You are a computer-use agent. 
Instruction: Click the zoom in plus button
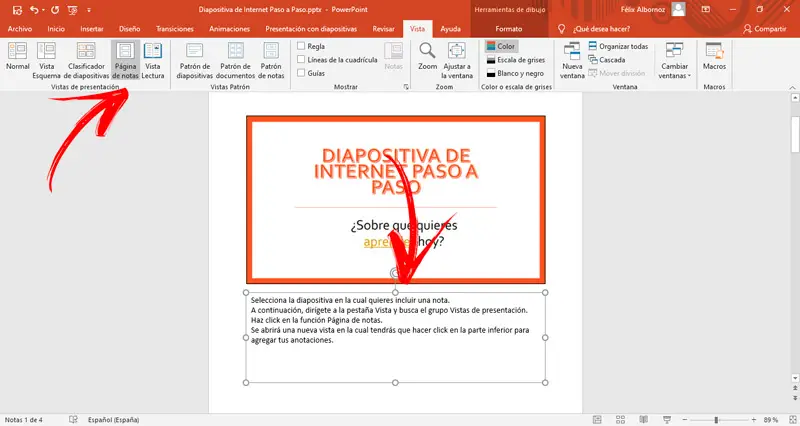click(754, 420)
